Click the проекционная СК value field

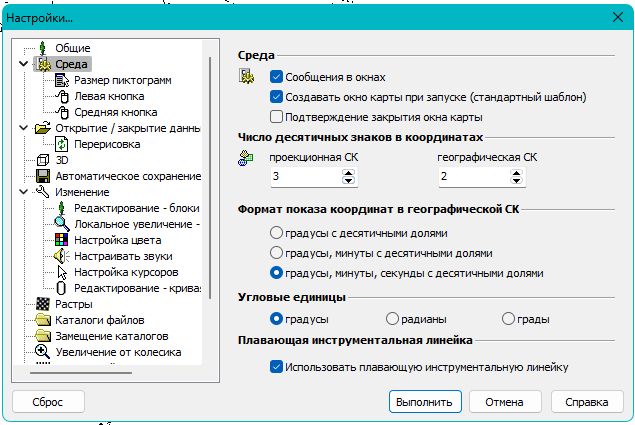(306, 177)
